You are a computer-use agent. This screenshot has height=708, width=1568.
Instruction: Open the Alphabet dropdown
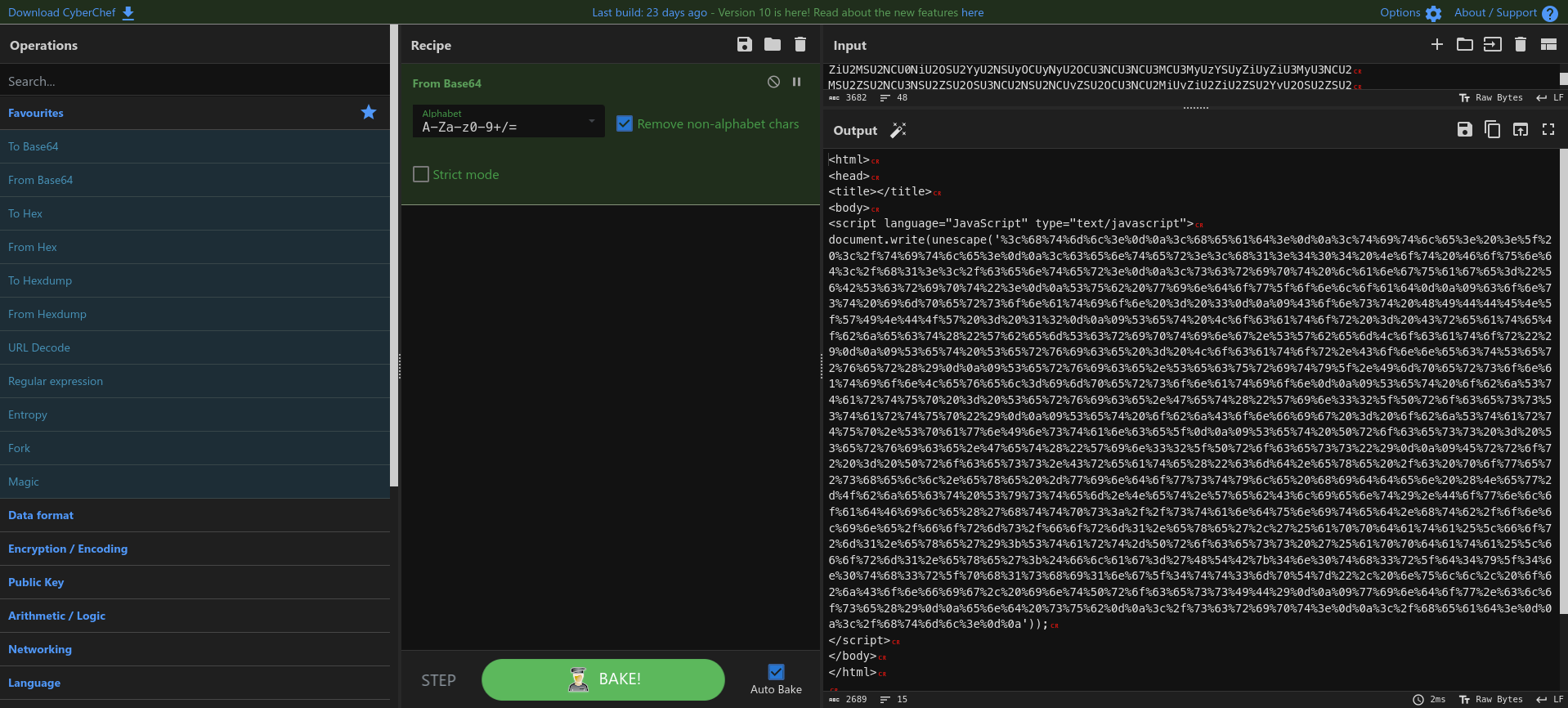[508, 121]
